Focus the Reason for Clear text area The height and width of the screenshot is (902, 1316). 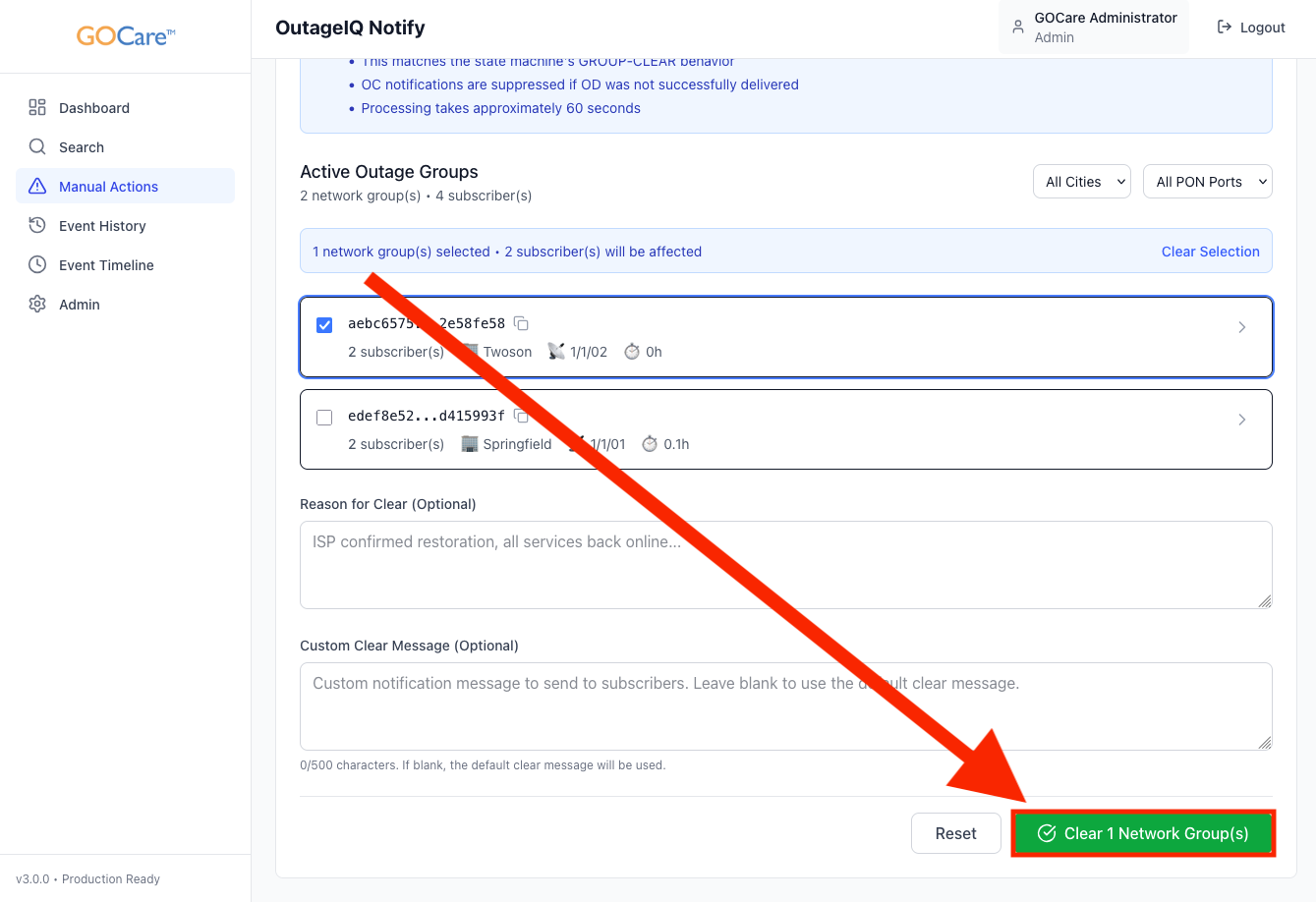(x=785, y=565)
